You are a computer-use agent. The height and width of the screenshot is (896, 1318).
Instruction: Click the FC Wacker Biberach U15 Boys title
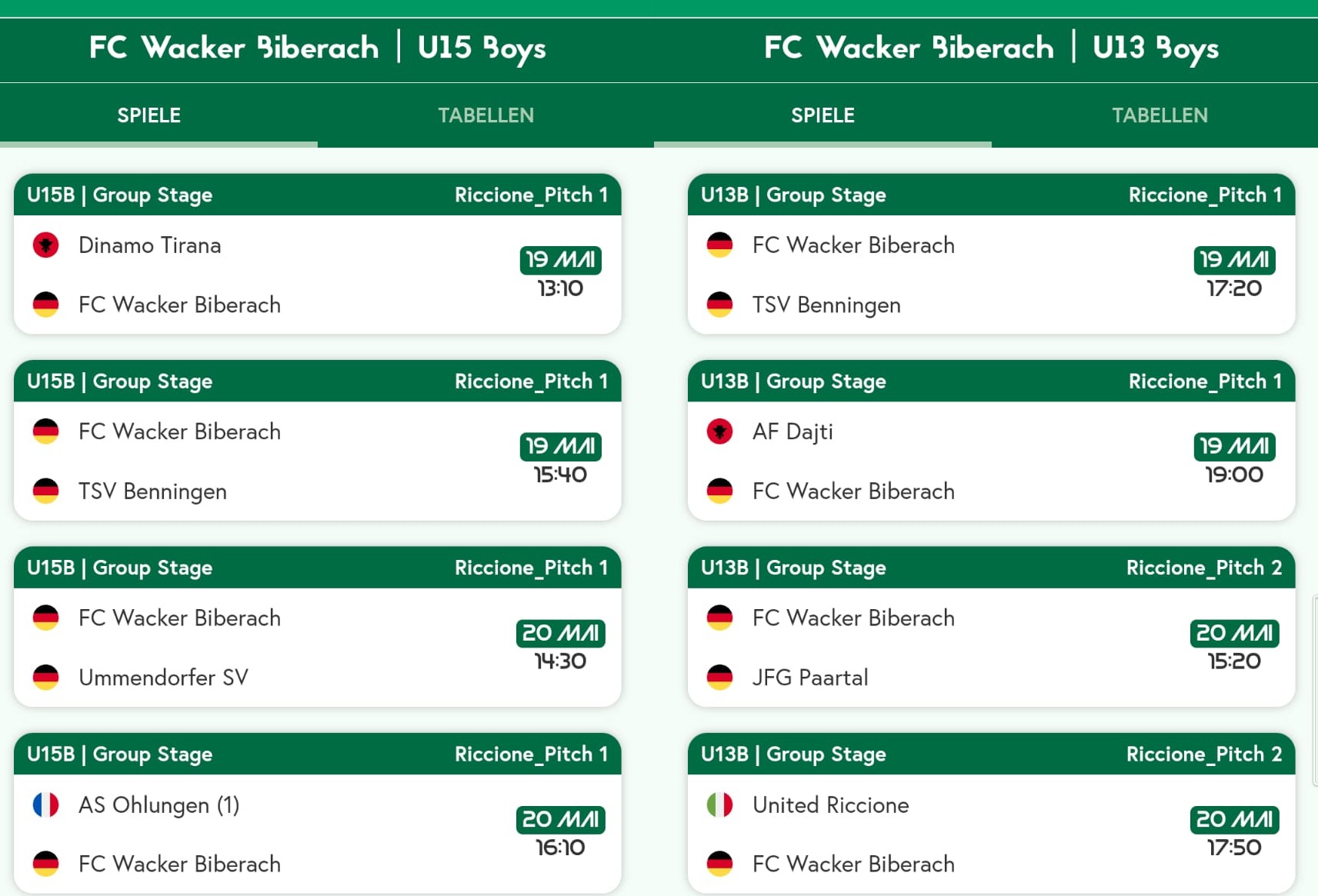(x=317, y=48)
